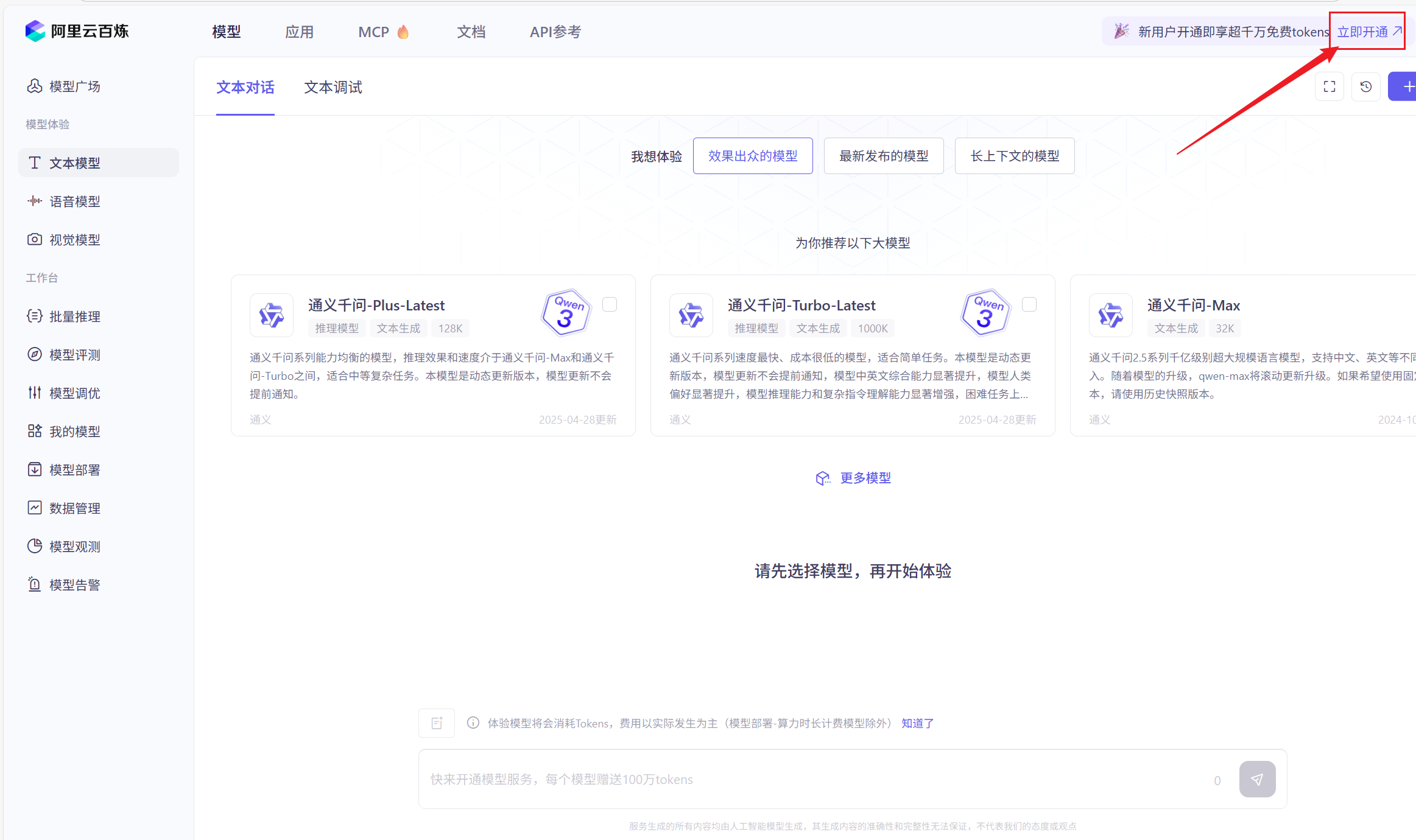Click the 通义千问-Plus-Latest card title

tap(376, 305)
